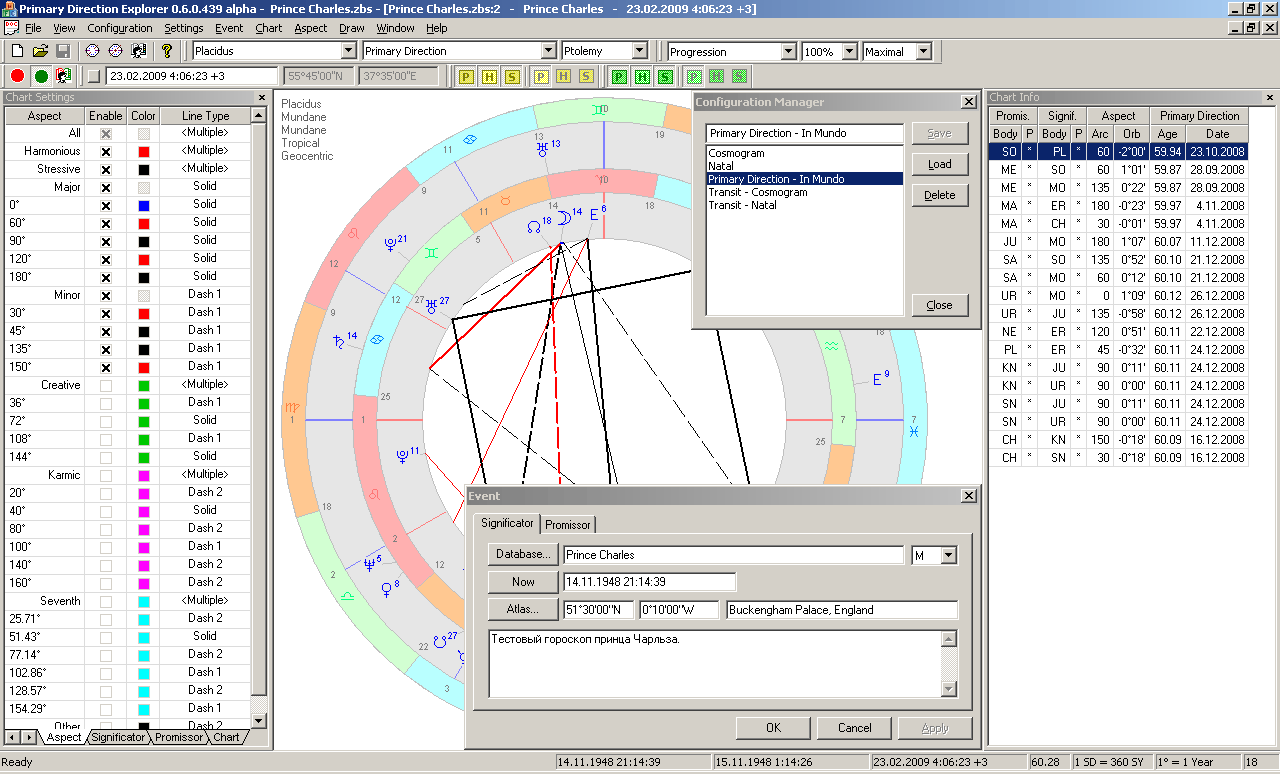This screenshot has width=1280, height=774.
Task: Click the date cell '11.12.2008' in Chart Info
Action: click(1217, 241)
